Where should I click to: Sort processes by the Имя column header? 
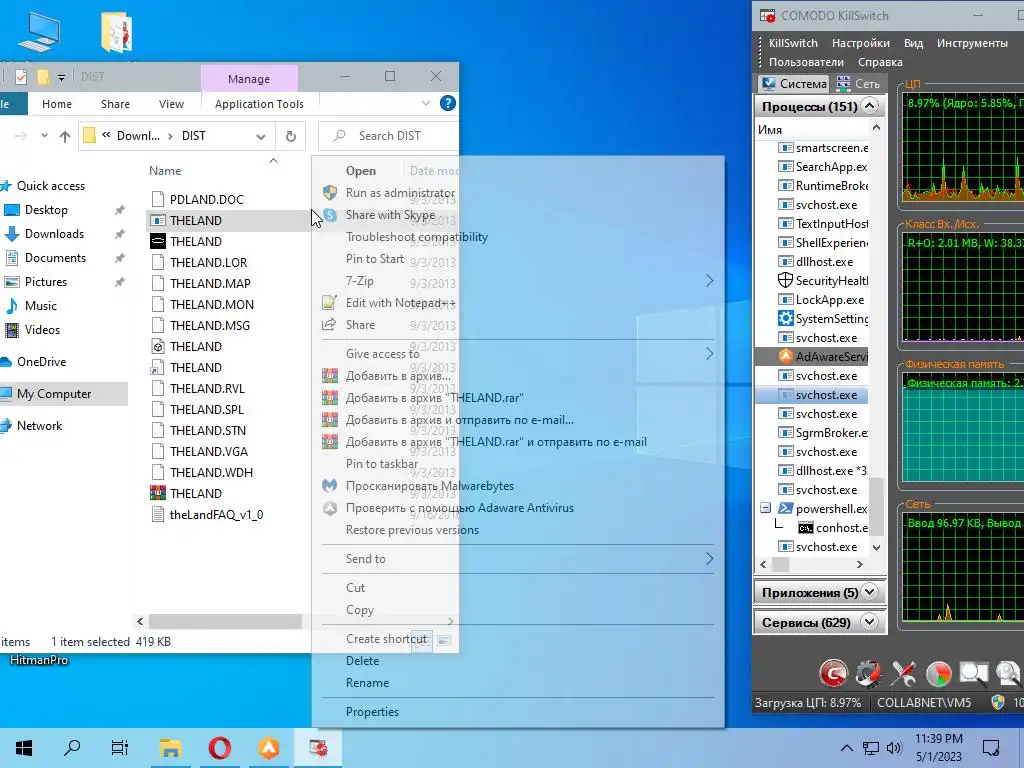pyautogui.click(x=769, y=129)
